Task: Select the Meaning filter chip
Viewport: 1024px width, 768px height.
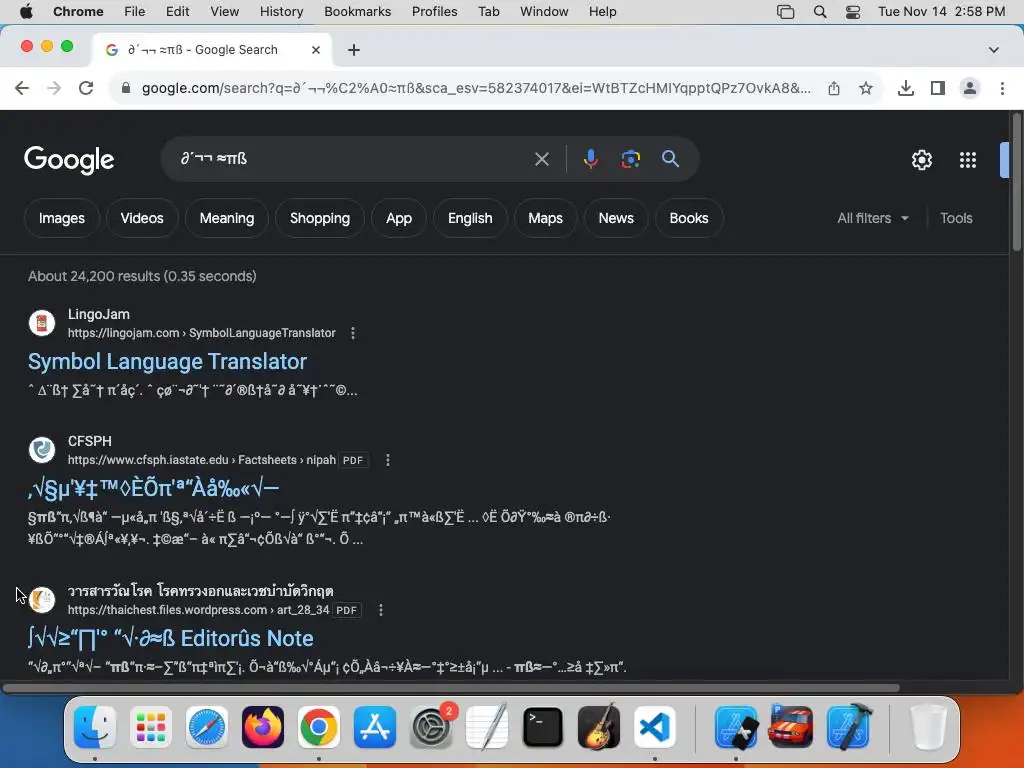Action: 227,218
